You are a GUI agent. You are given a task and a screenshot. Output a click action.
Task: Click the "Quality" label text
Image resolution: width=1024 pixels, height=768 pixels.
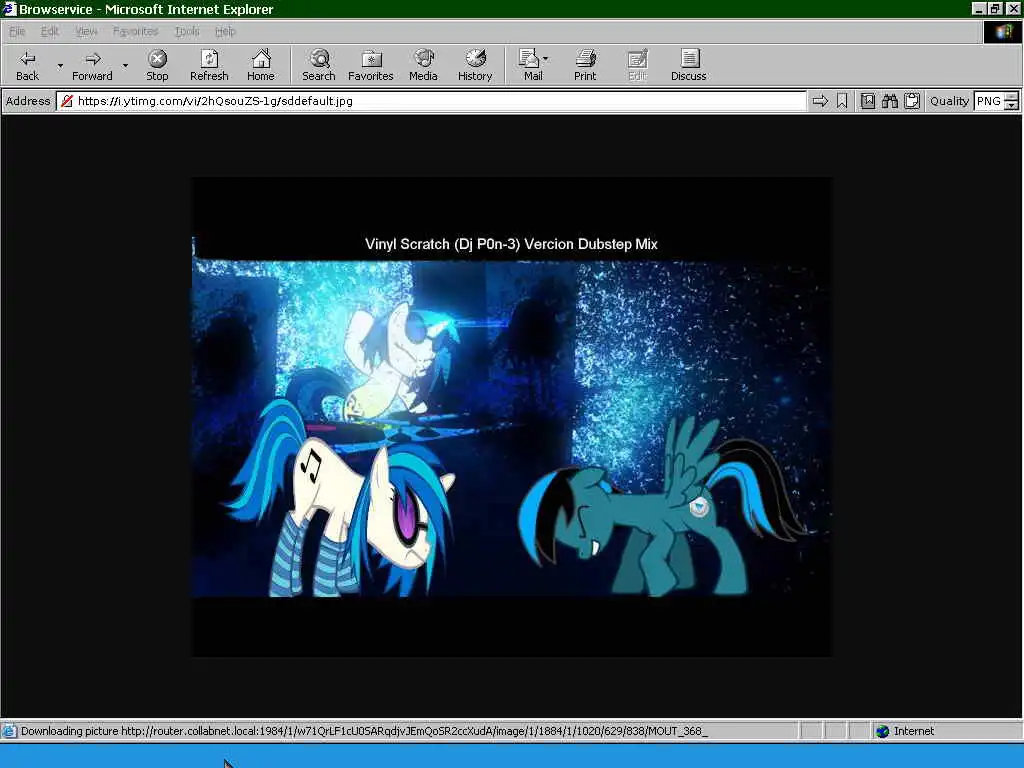949,101
